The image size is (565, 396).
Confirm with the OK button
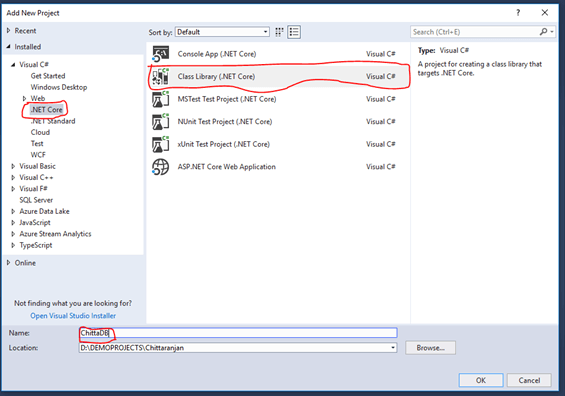481,380
